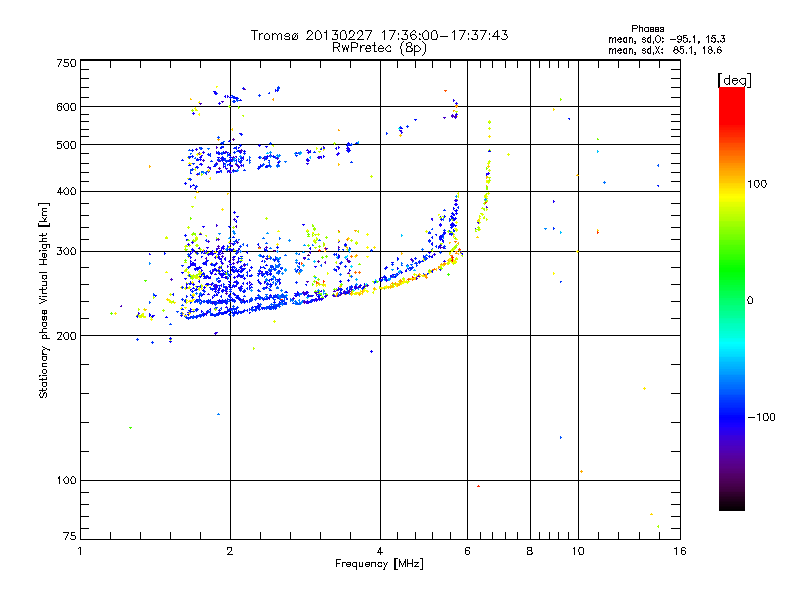800x600 pixels.
Task: Click the plot title 'Tromsø 20130227 17:36:00-17:37:43'
Action: click(379, 35)
